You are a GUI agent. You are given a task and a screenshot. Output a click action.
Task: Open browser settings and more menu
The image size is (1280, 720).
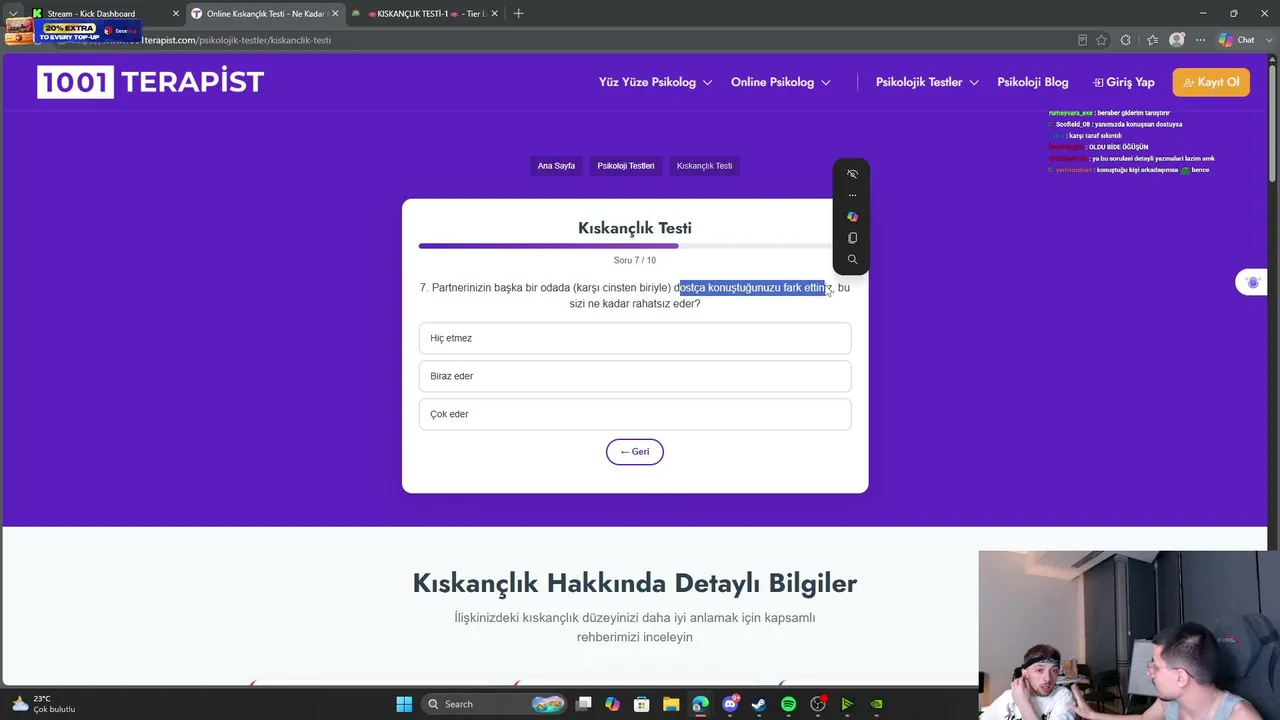(1201, 40)
